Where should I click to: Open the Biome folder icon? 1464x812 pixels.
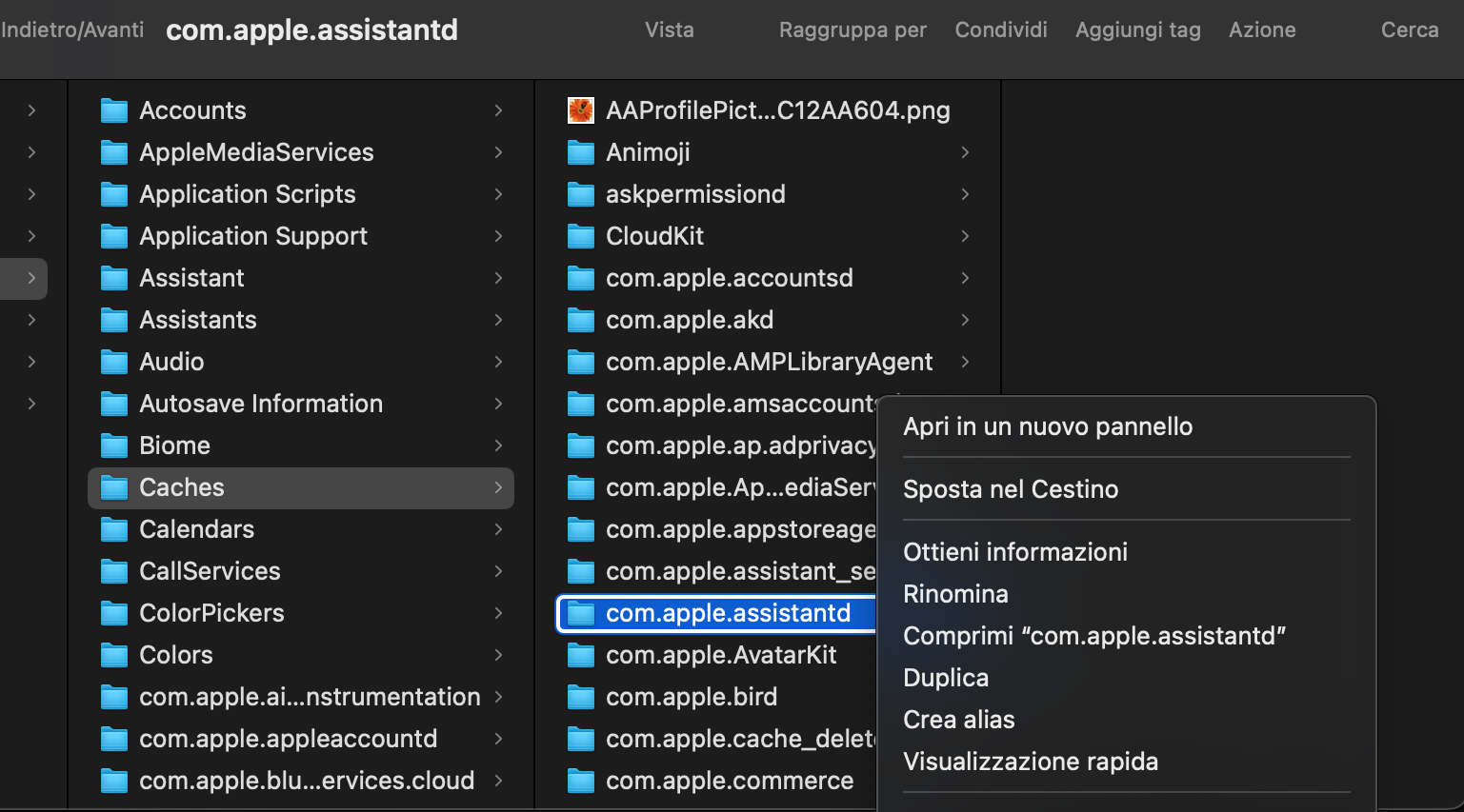(113, 446)
